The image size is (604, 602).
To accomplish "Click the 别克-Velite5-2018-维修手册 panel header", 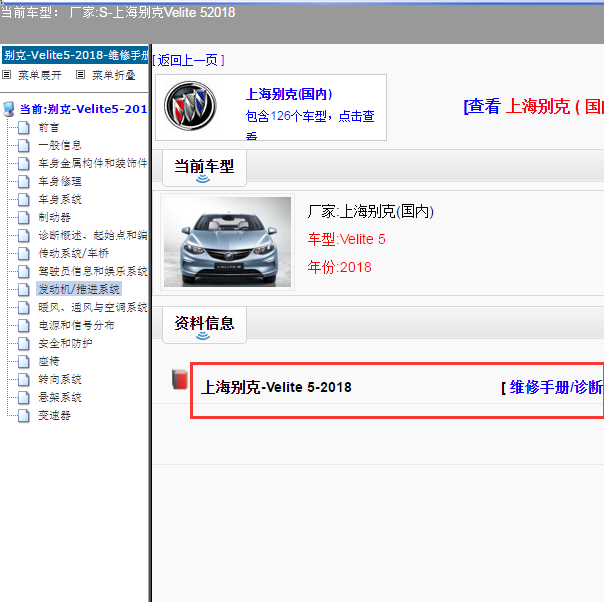I will click(x=75, y=55).
